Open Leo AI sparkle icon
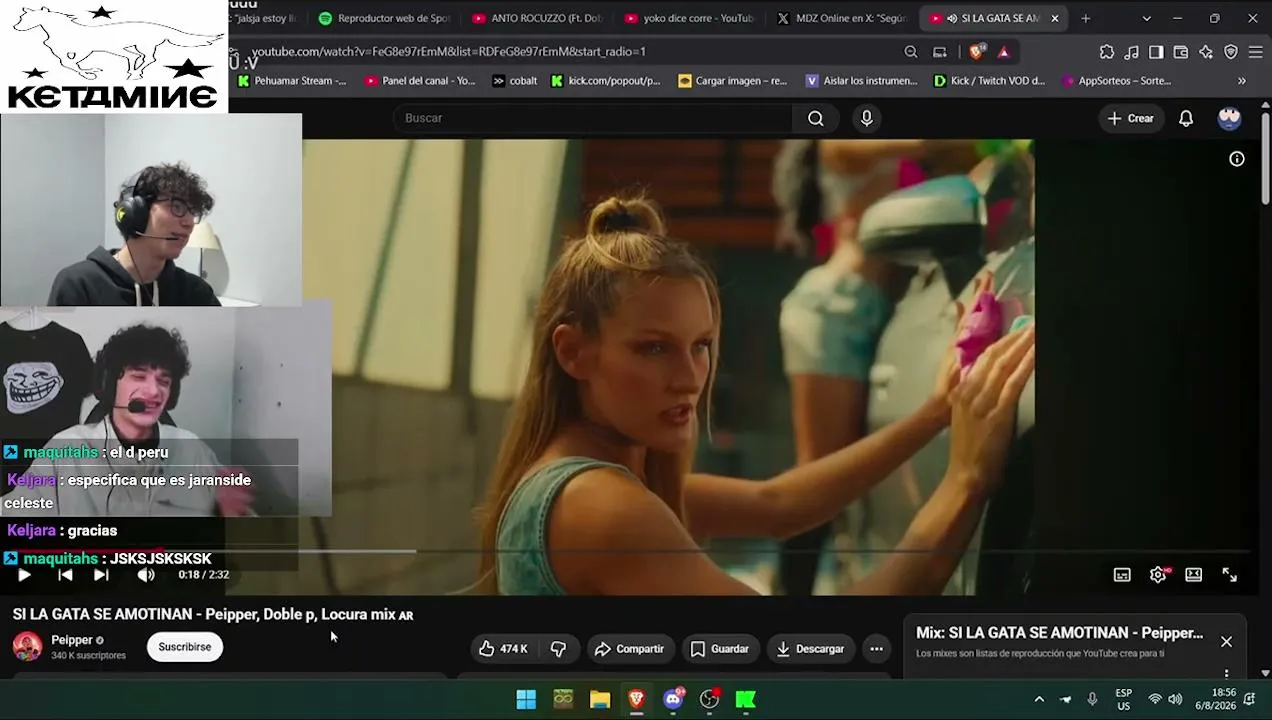Viewport: 1272px width, 720px height. point(1206,52)
